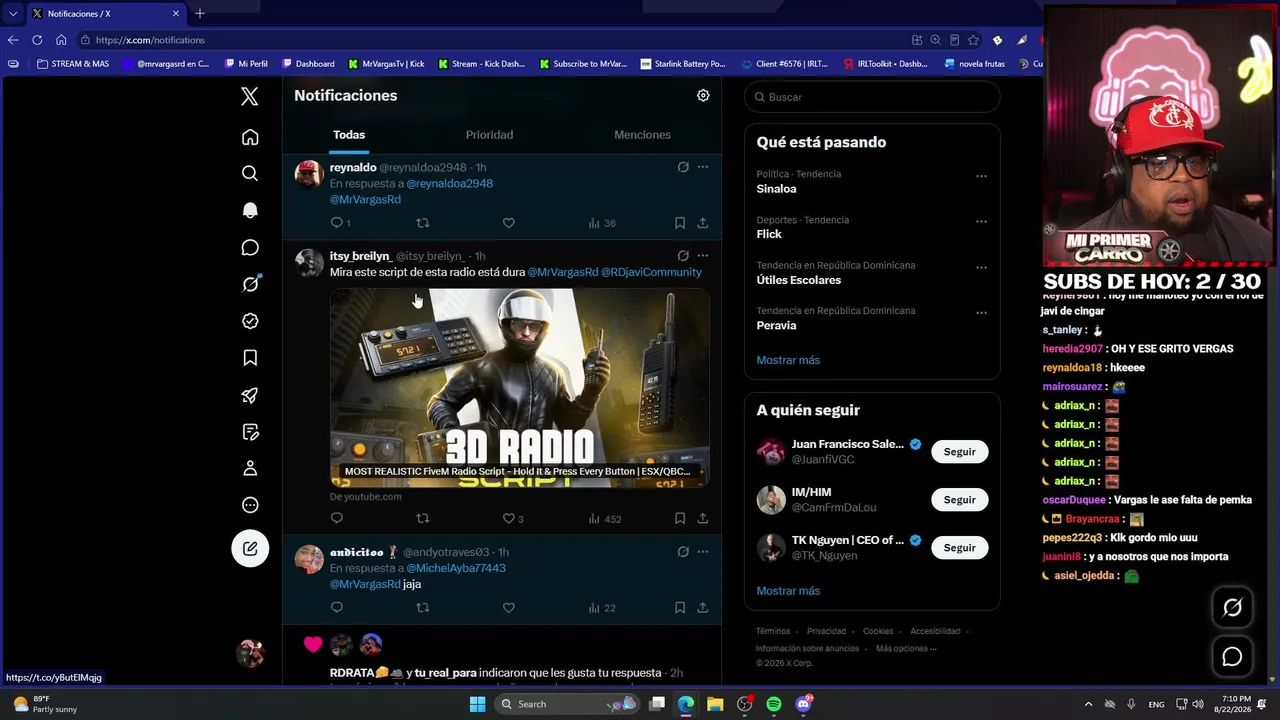The width and height of the screenshot is (1280, 720).
Task: Click the X logo in the sidebar
Action: coord(250,96)
